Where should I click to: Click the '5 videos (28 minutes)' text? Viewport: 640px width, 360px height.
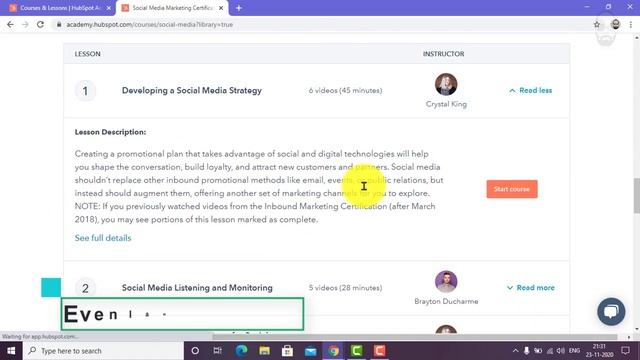click(345, 287)
